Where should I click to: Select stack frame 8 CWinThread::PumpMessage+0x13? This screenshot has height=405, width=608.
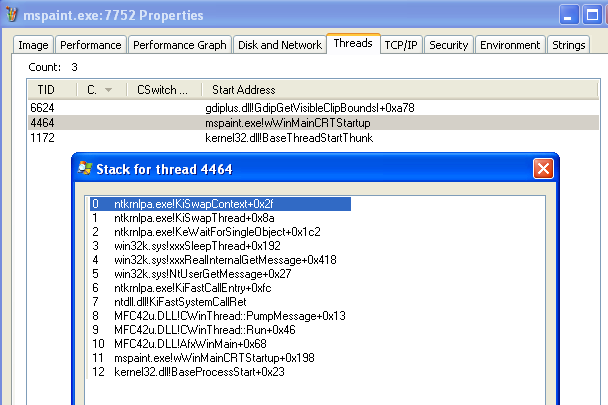[x=218, y=316]
